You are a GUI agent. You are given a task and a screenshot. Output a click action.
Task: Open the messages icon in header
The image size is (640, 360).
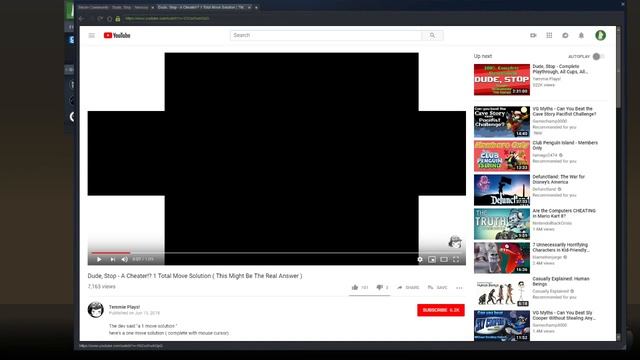[x=565, y=36]
